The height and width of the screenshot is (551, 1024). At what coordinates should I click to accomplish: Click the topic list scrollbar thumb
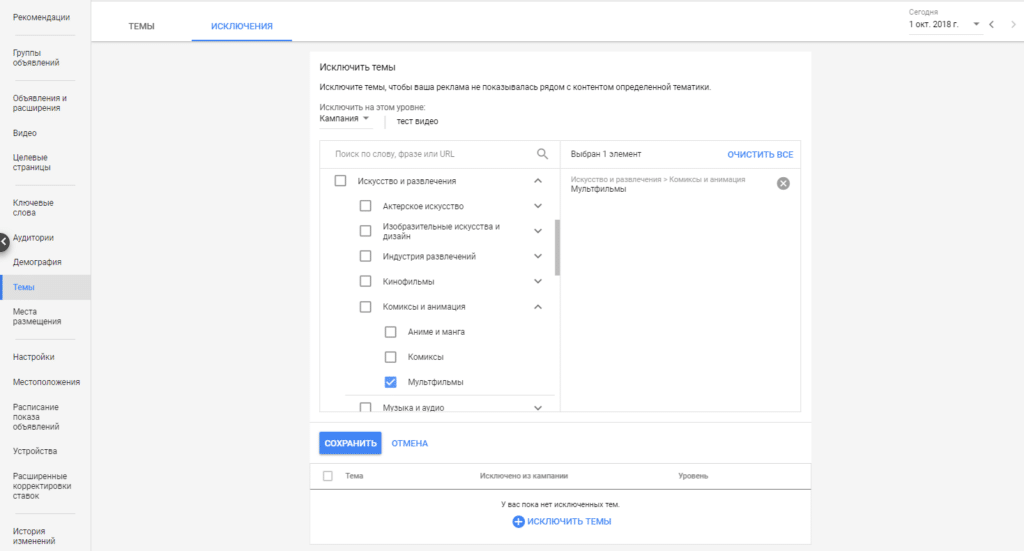point(557,247)
